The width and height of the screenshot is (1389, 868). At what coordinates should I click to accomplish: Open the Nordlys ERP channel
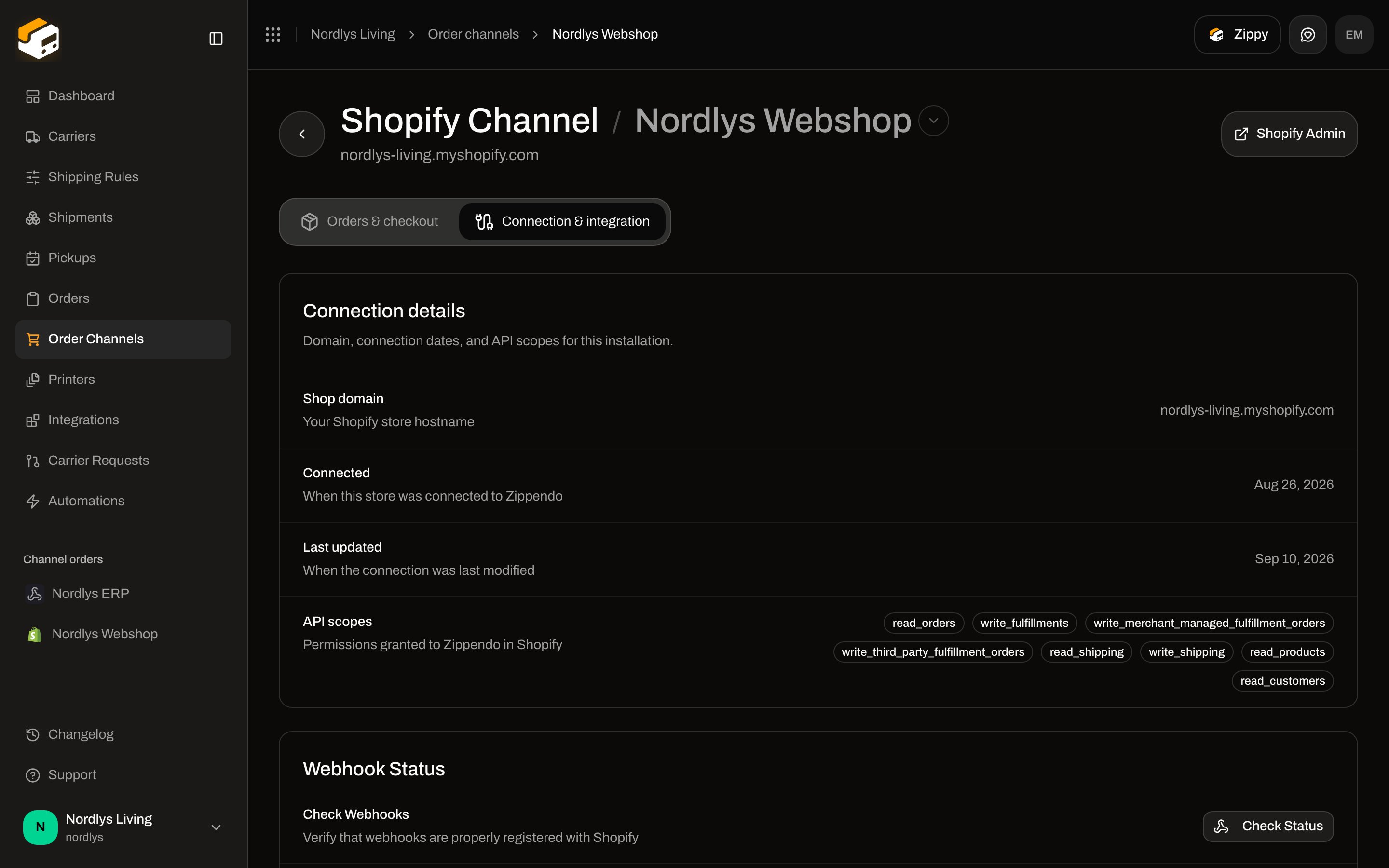tap(123, 594)
